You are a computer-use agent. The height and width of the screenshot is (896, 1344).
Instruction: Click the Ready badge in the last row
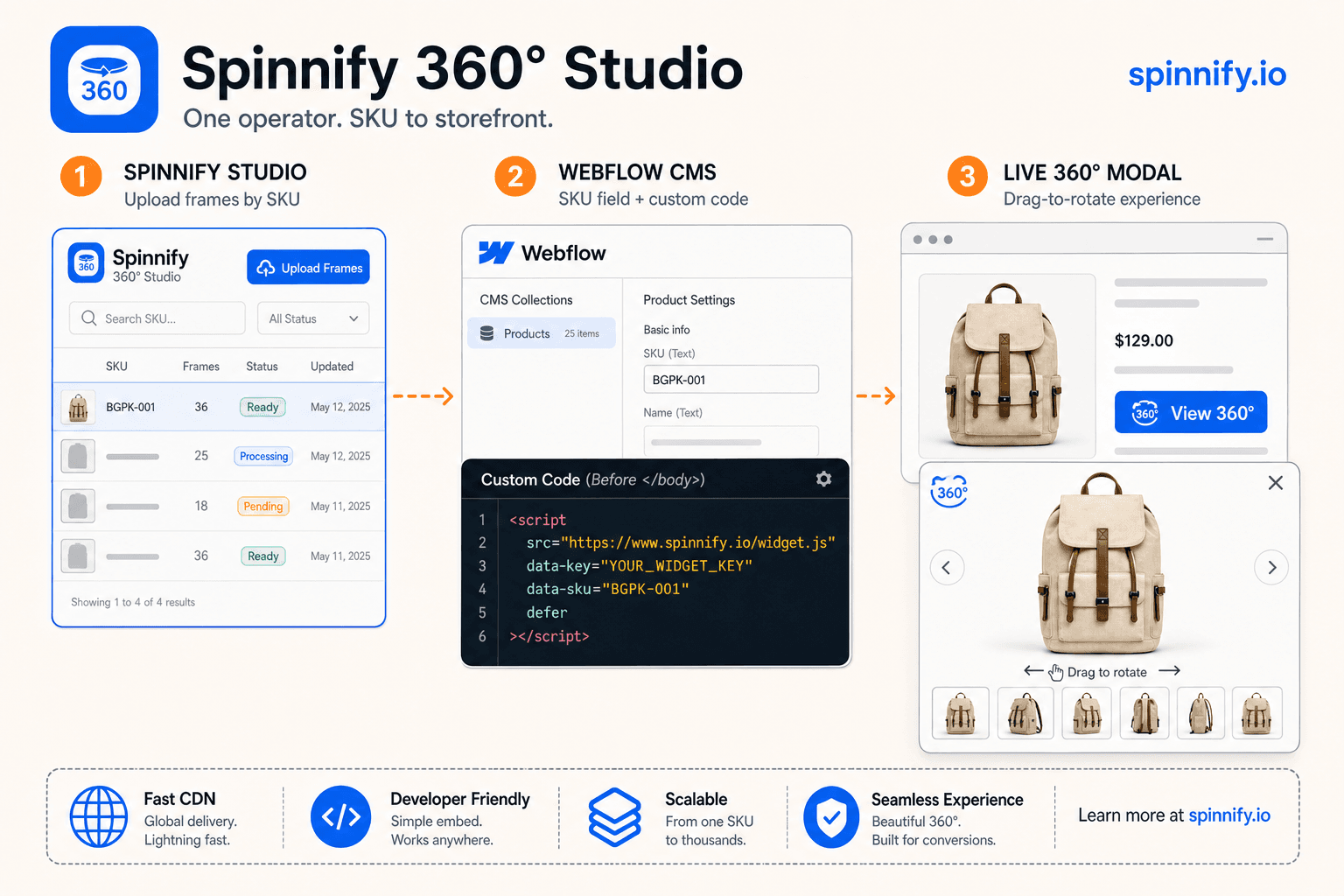(x=262, y=556)
